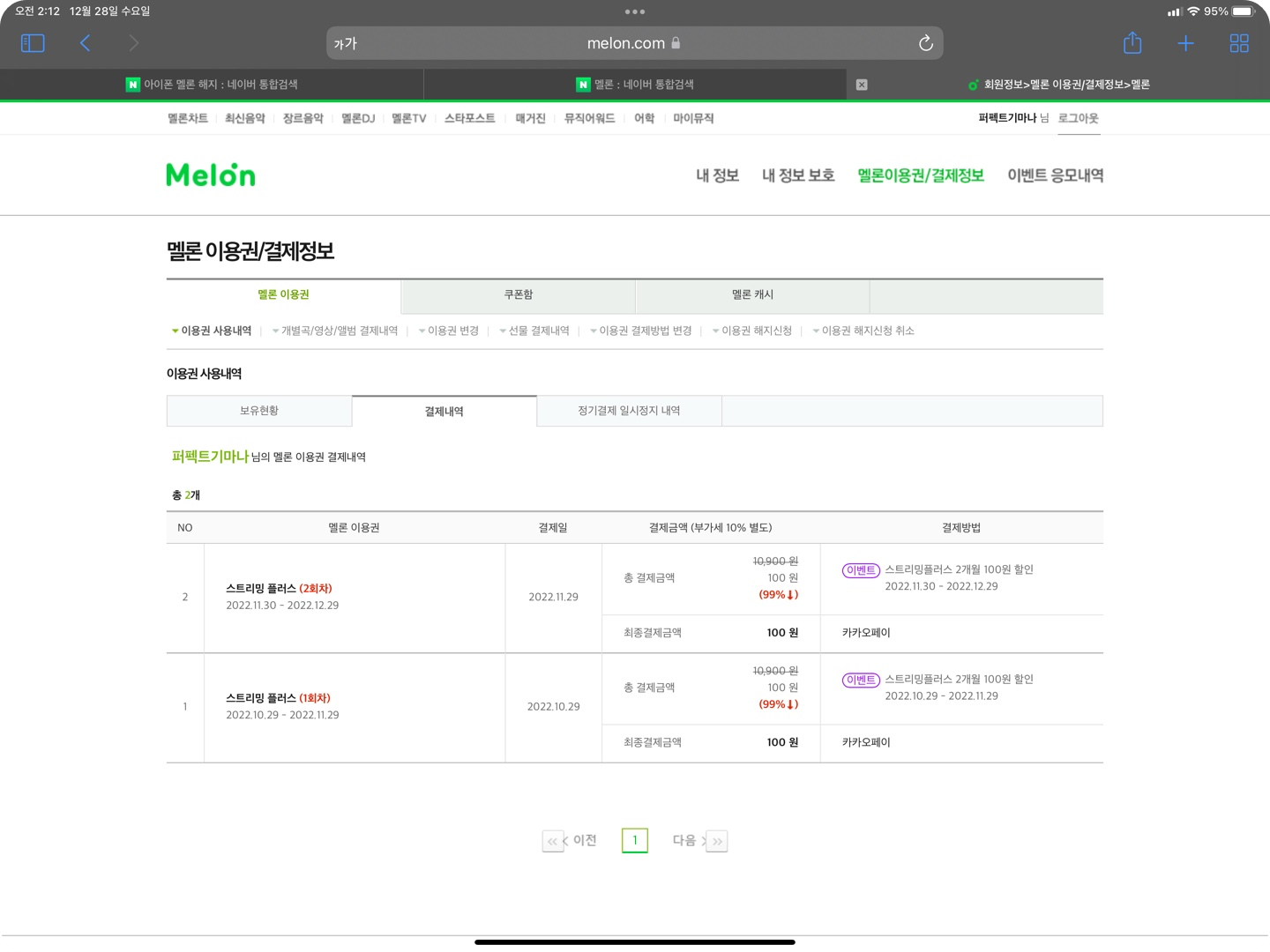Open the three-dot multitasking menu
Viewport: 1270px width, 952px height.
point(635,11)
